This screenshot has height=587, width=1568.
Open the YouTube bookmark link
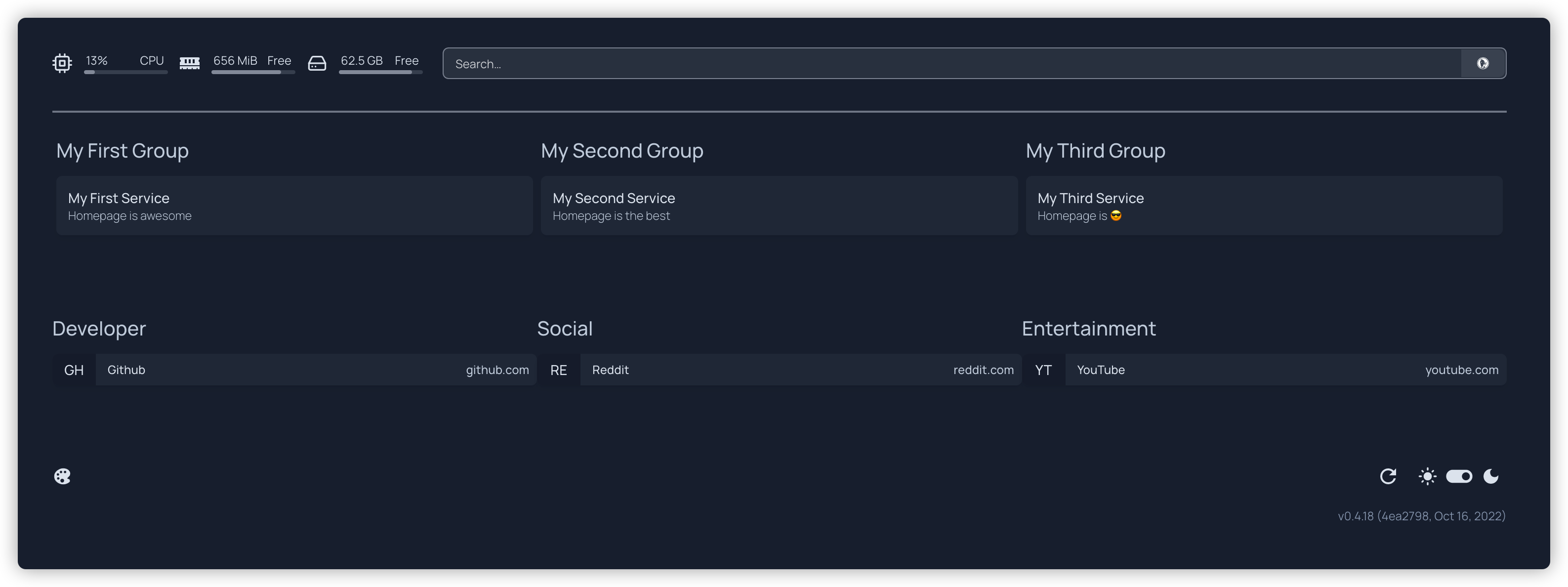(x=1264, y=370)
